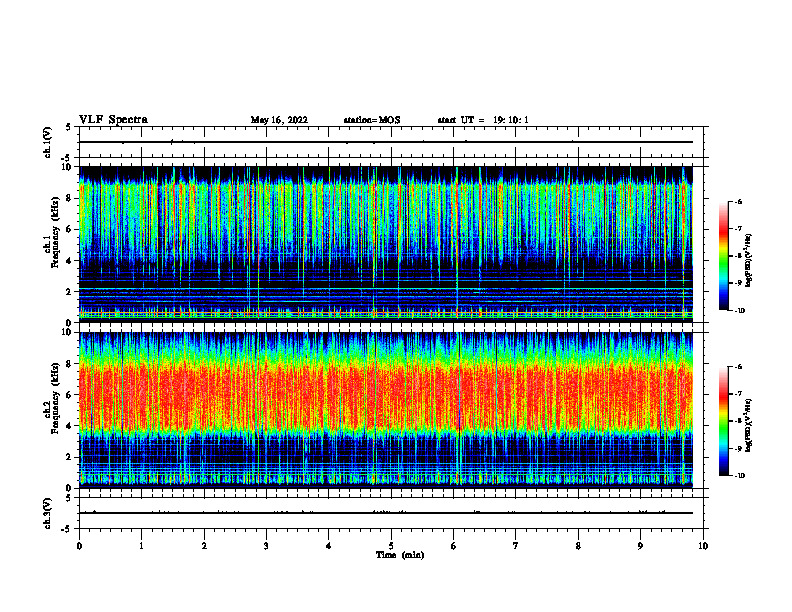The image size is (792, 612).
Task: Click the ch.2 spectrogram color scale bar
Action: point(724,421)
